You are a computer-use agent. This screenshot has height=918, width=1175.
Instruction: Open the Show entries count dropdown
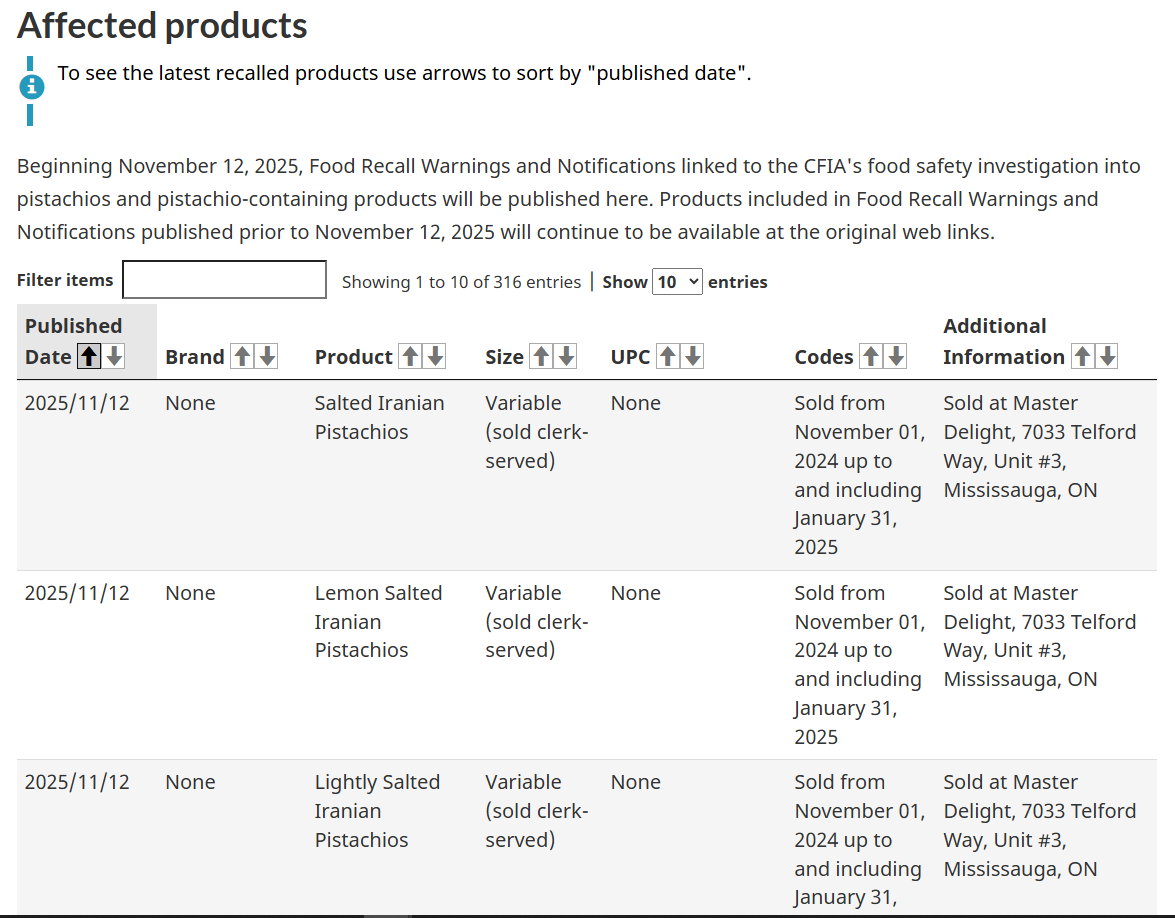(677, 282)
